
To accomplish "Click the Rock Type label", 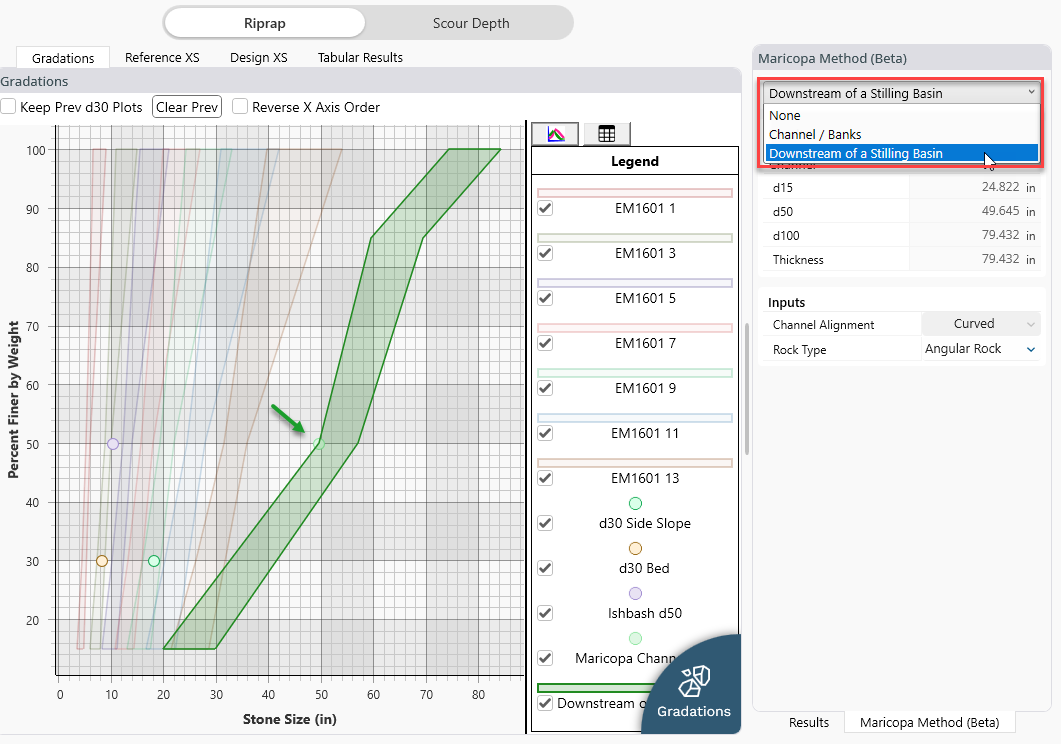I will (799, 350).
